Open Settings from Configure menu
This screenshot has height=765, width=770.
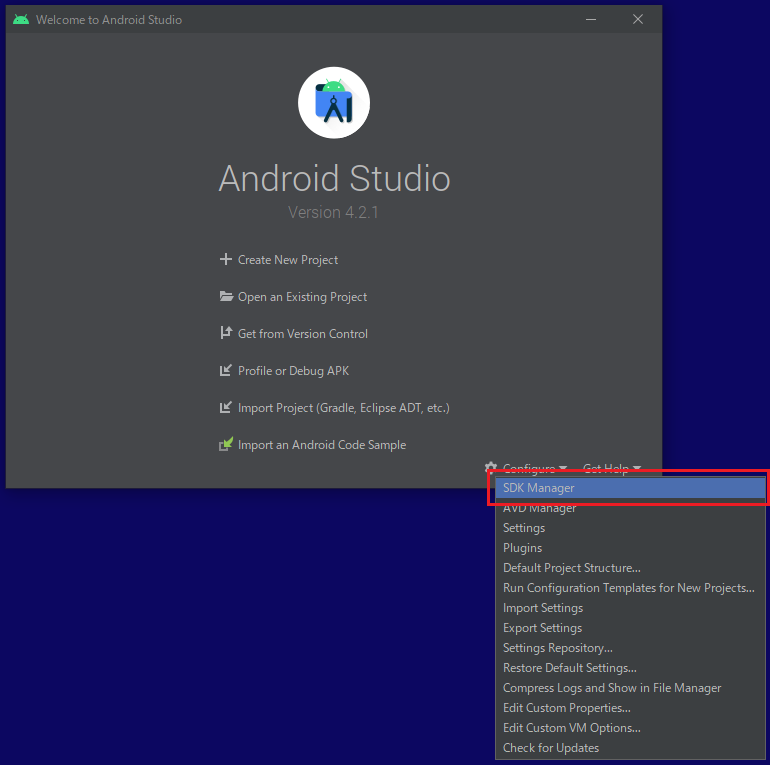(x=630, y=528)
